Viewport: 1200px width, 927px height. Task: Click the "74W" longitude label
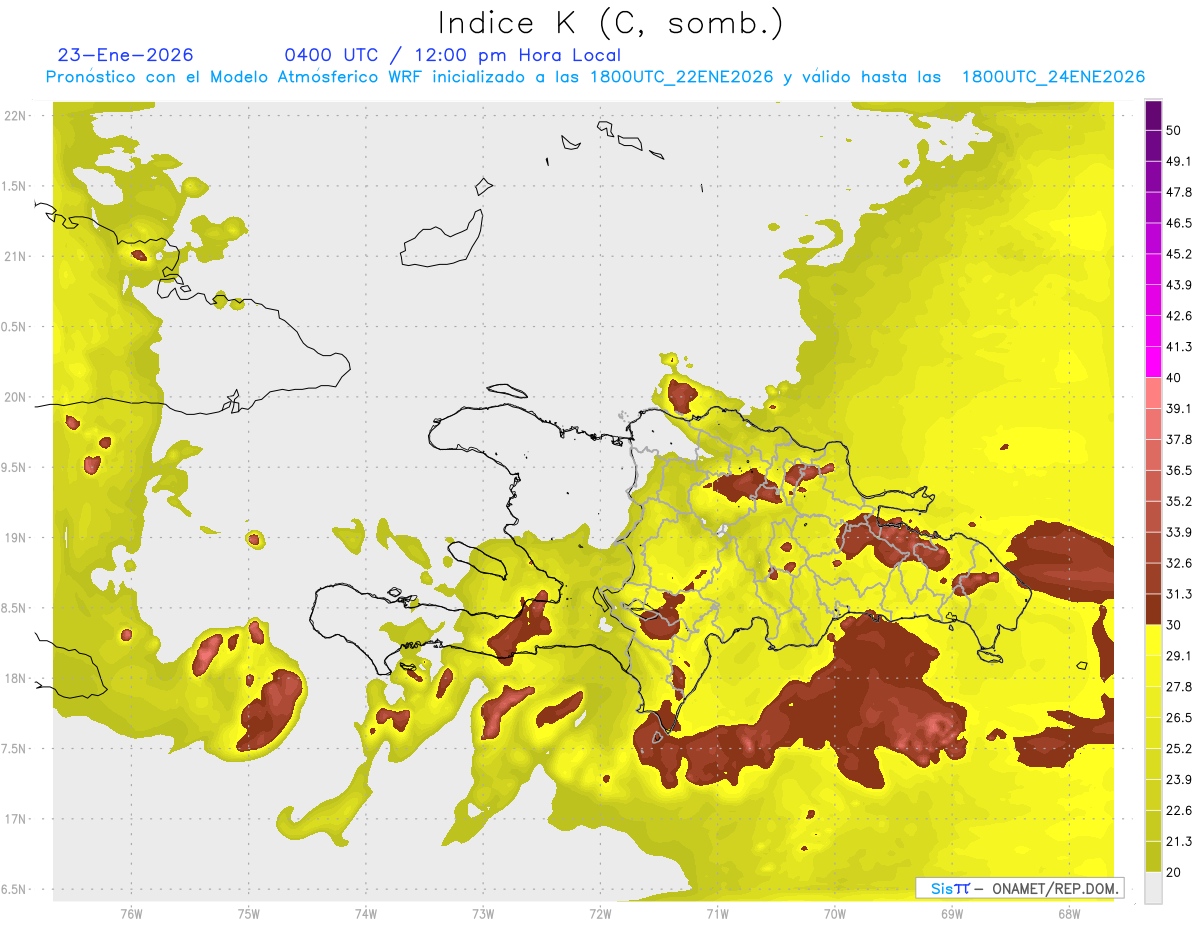366,914
